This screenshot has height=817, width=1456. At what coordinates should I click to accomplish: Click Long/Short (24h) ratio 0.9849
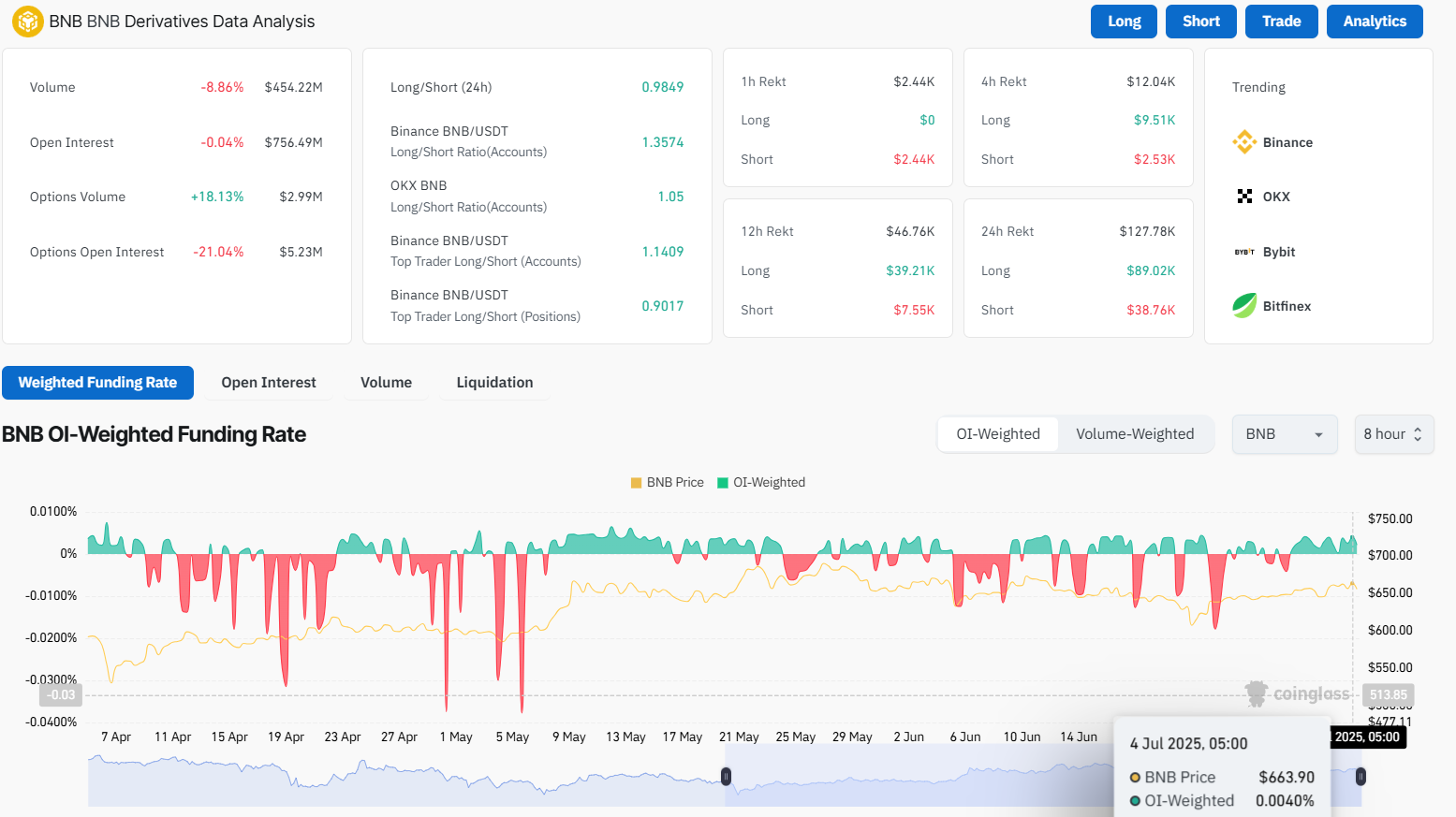[663, 87]
